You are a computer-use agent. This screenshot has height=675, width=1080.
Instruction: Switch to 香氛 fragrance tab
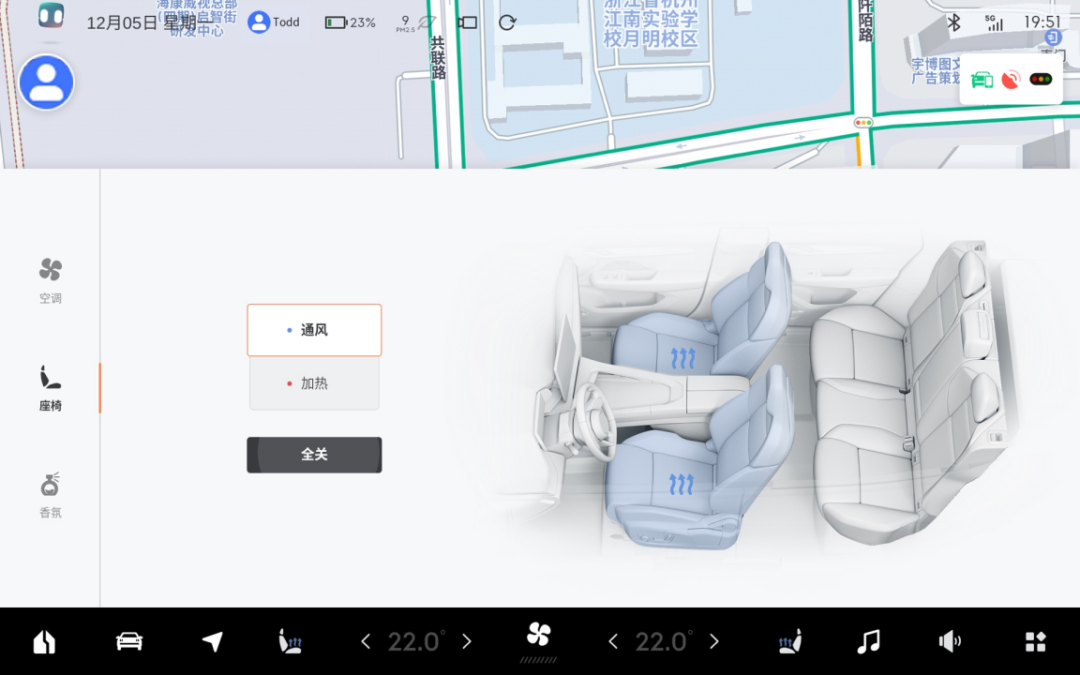[50, 495]
